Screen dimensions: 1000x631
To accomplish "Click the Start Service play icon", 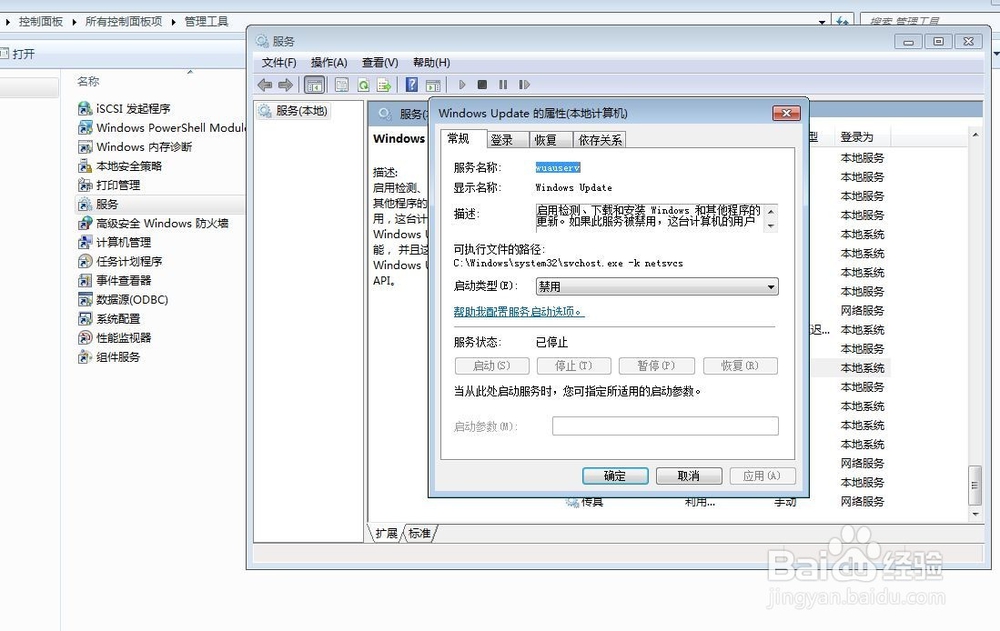I will pos(462,84).
